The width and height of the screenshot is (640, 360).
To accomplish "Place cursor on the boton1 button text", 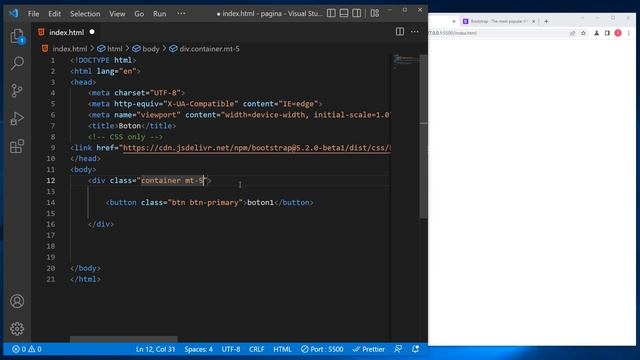I will pyautogui.click(x=260, y=202).
